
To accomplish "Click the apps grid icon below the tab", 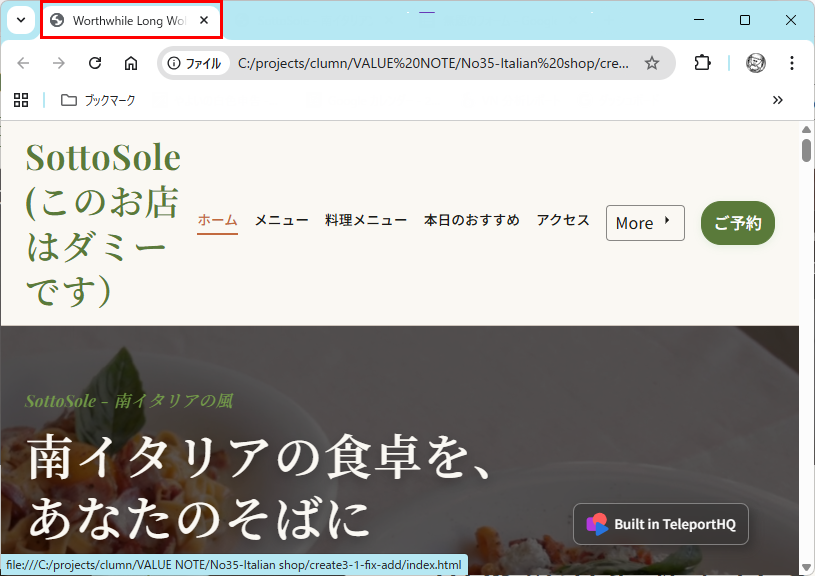I will pyautogui.click(x=21, y=100).
